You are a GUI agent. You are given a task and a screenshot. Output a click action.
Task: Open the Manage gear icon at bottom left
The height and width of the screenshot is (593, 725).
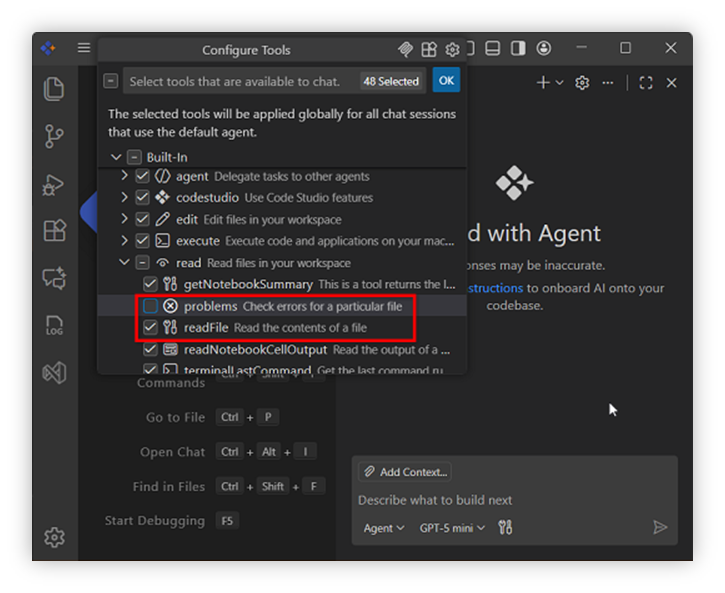point(54,537)
